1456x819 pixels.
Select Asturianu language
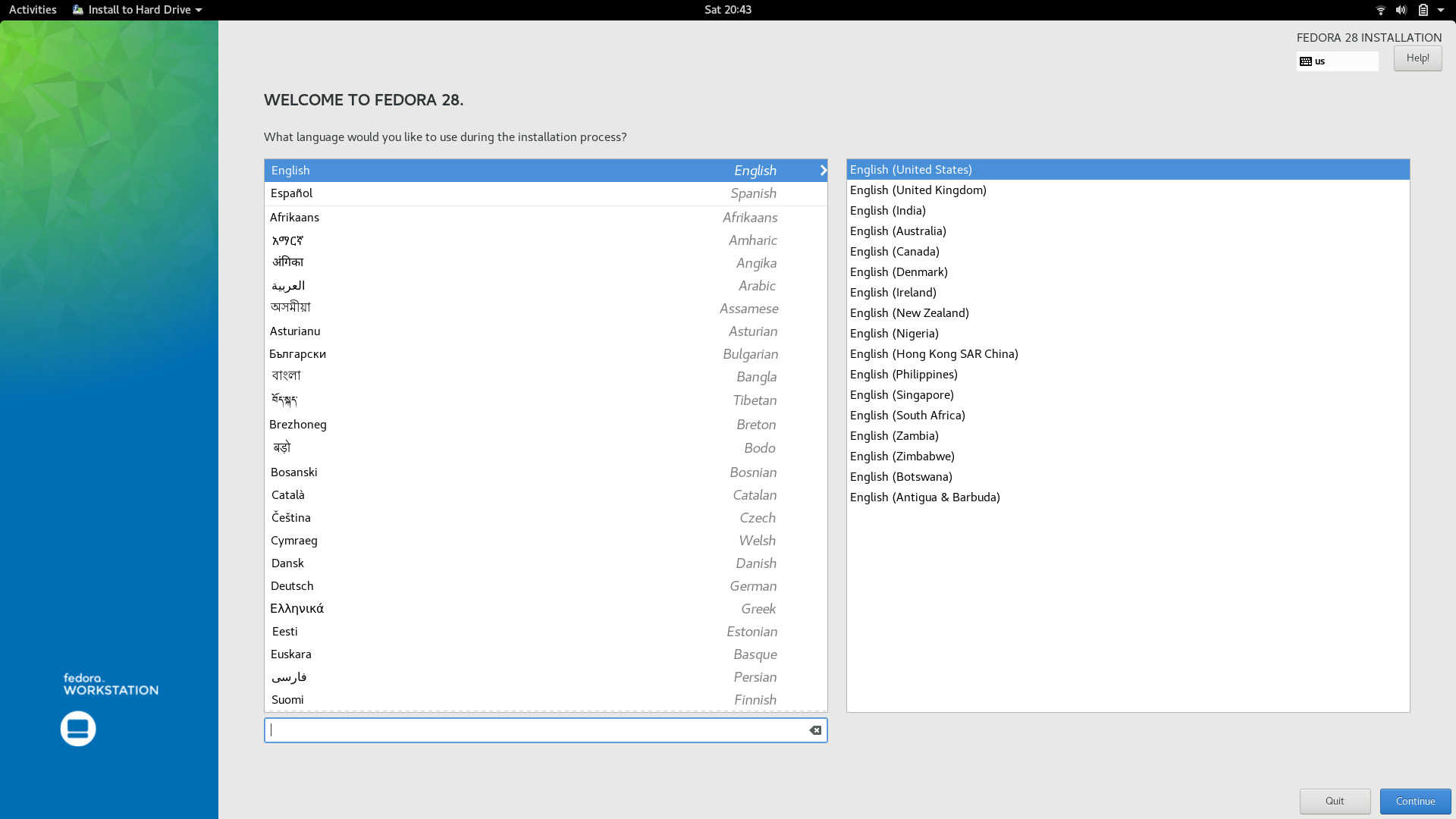[545, 331]
